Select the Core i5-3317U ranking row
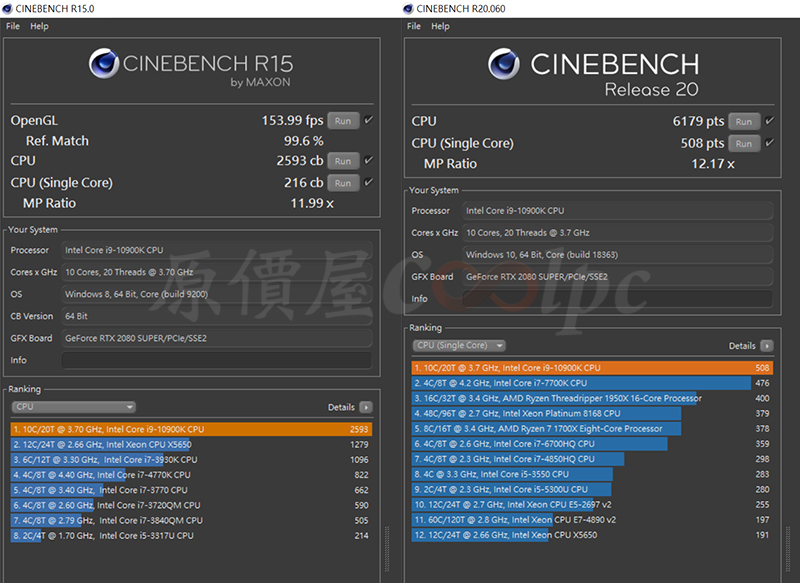 [x=191, y=536]
